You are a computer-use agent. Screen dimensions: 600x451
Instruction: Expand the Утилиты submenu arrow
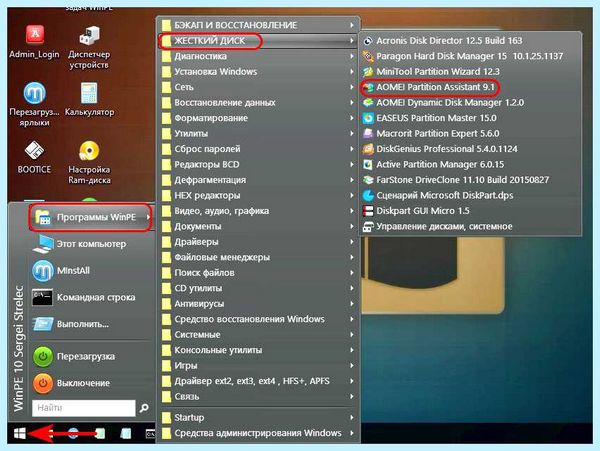[x=352, y=134]
